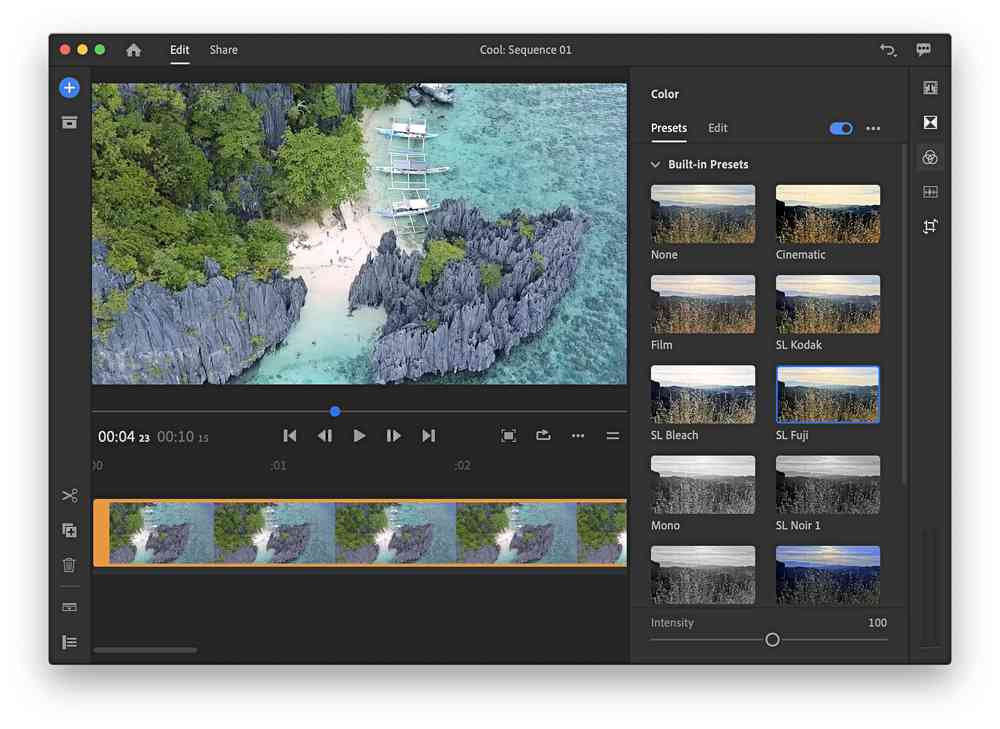Jump to the end of the sequence

tap(429, 436)
